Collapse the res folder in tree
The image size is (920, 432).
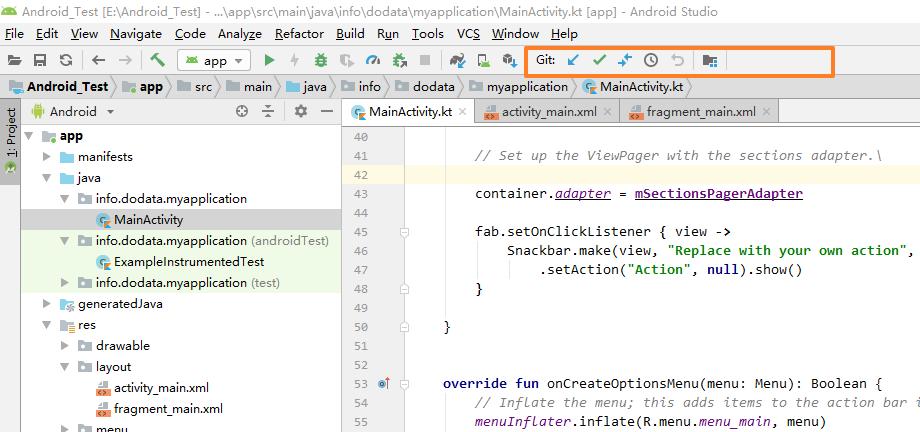pyautogui.click(x=47, y=325)
